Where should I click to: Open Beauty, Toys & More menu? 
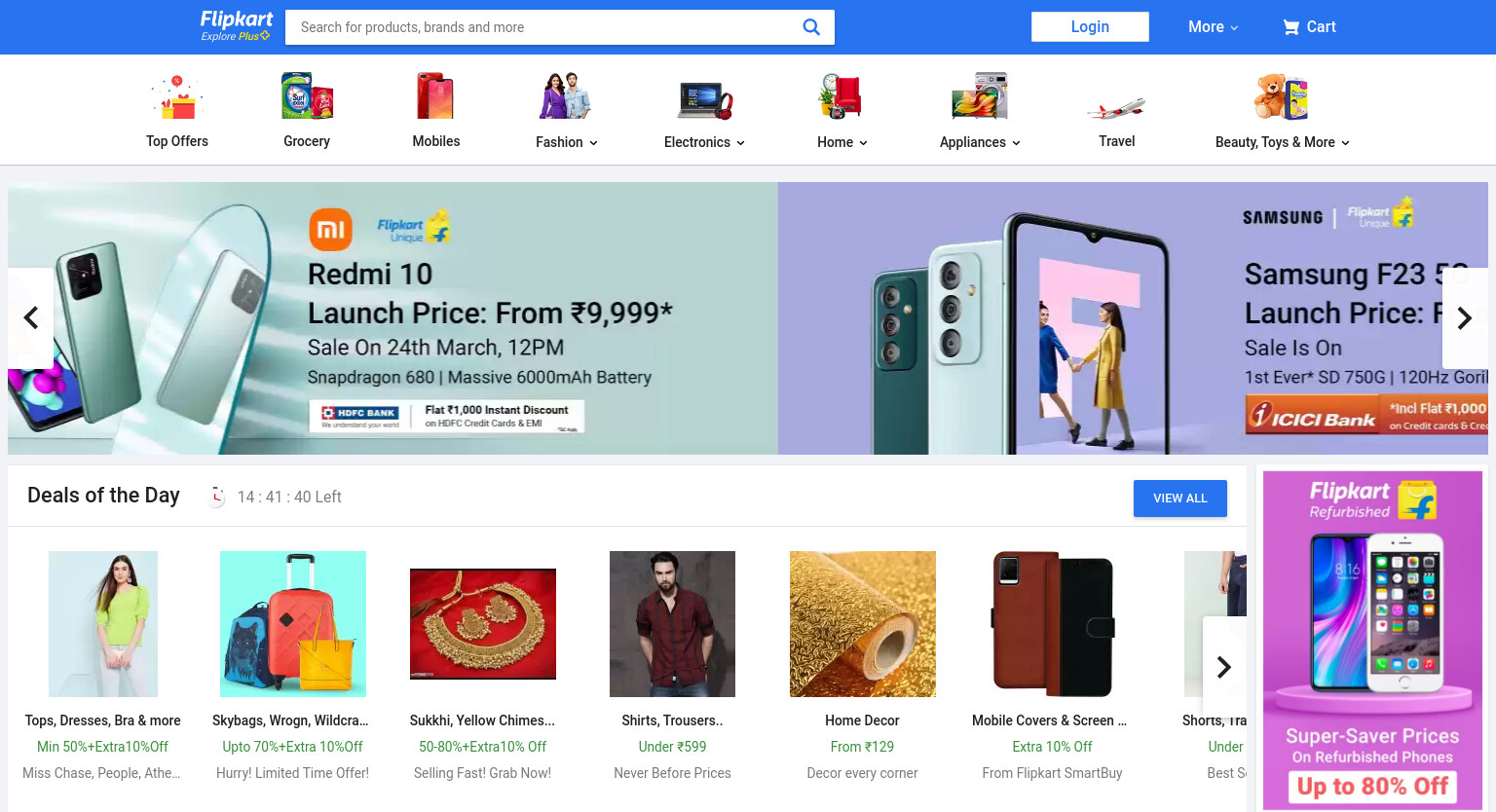[x=1282, y=142]
